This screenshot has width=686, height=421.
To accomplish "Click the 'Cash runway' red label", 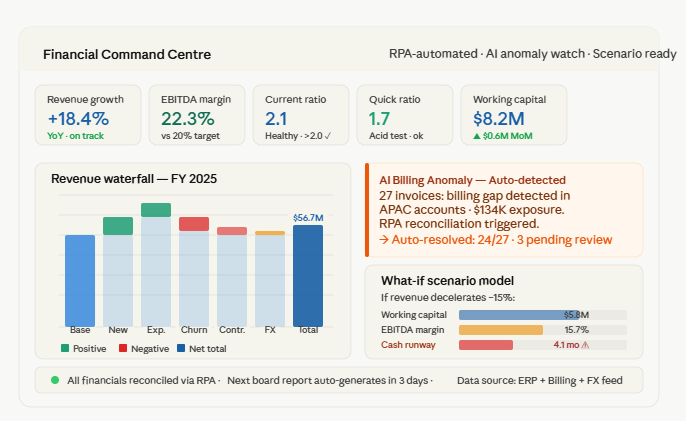I will [x=408, y=345].
